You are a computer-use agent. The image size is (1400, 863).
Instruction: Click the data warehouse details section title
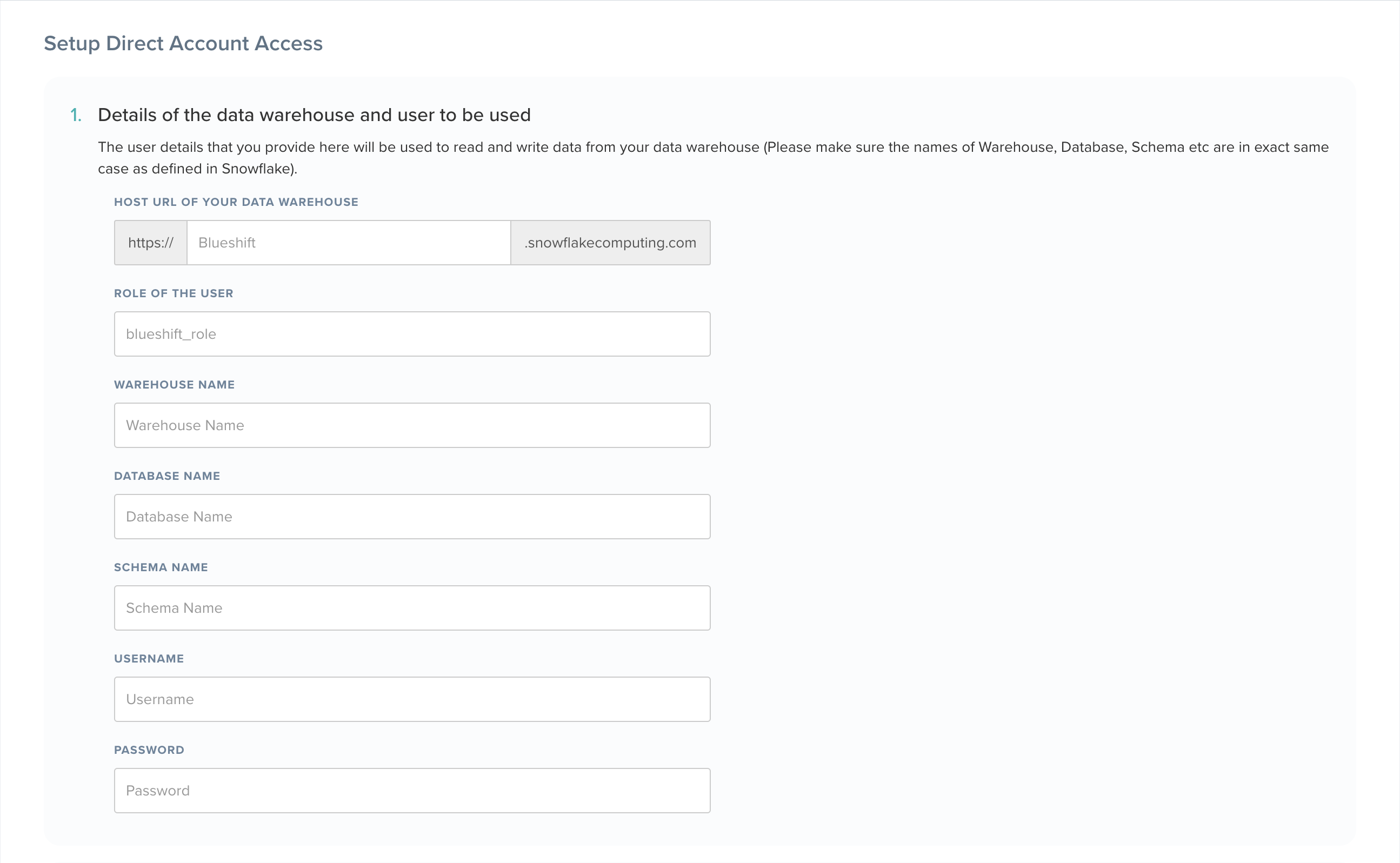click(314, 115)
